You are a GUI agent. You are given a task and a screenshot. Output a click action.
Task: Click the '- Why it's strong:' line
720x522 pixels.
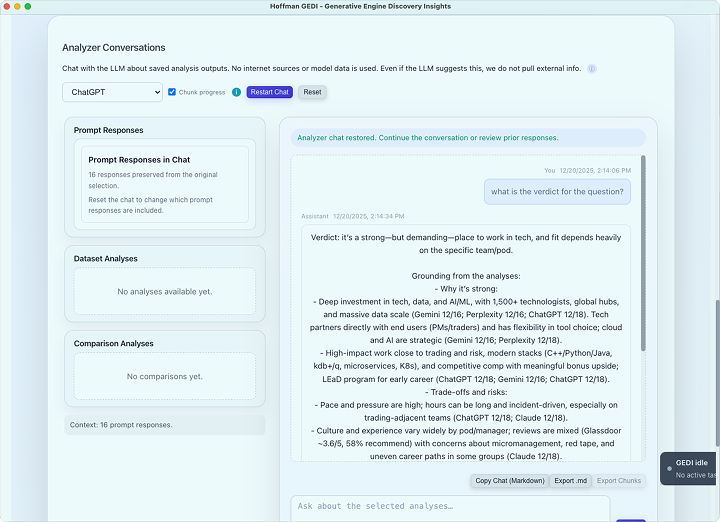[466, 289]
